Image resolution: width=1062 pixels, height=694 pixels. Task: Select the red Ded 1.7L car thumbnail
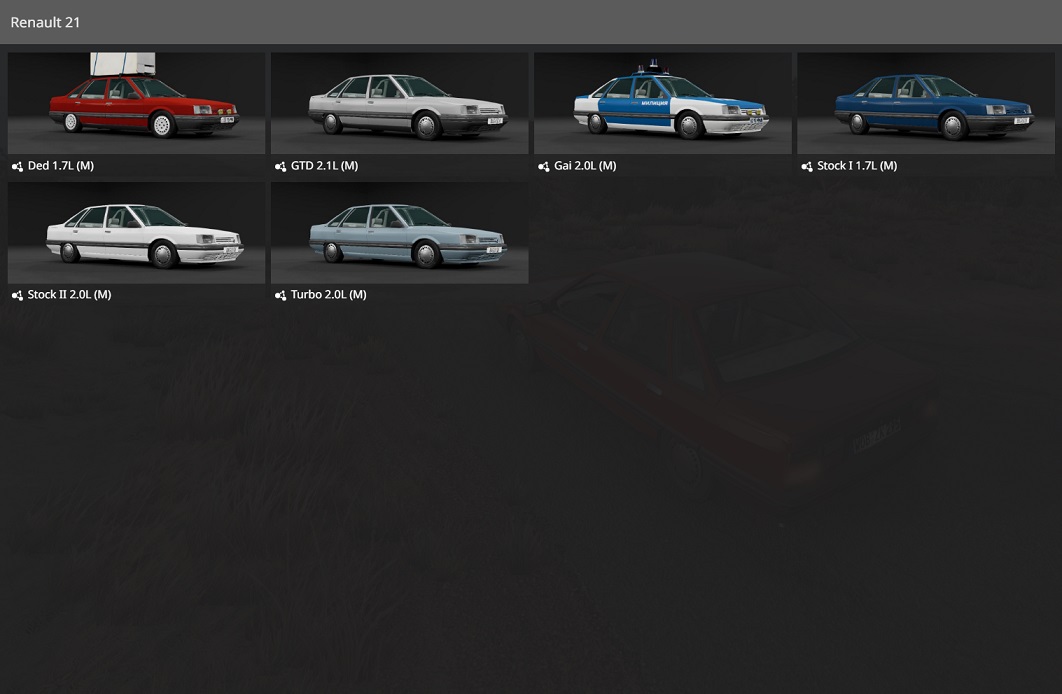point(136,104)
